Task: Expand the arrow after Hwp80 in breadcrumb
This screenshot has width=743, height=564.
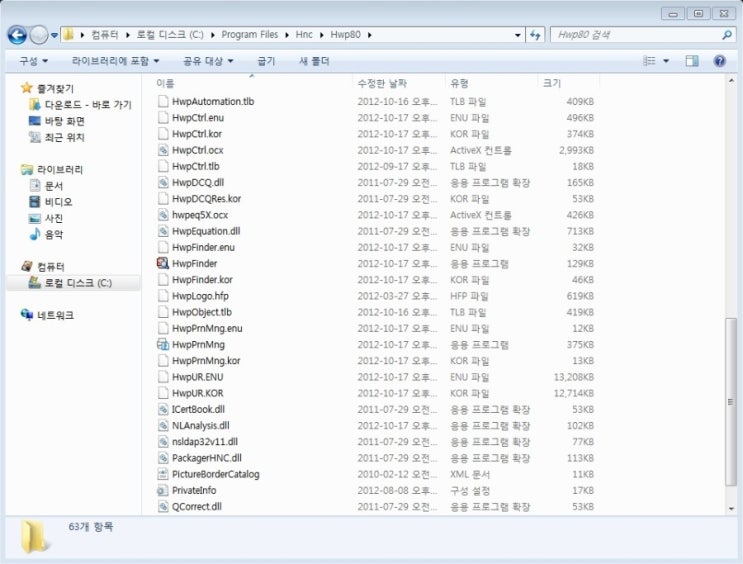Action: coord(370,35)
